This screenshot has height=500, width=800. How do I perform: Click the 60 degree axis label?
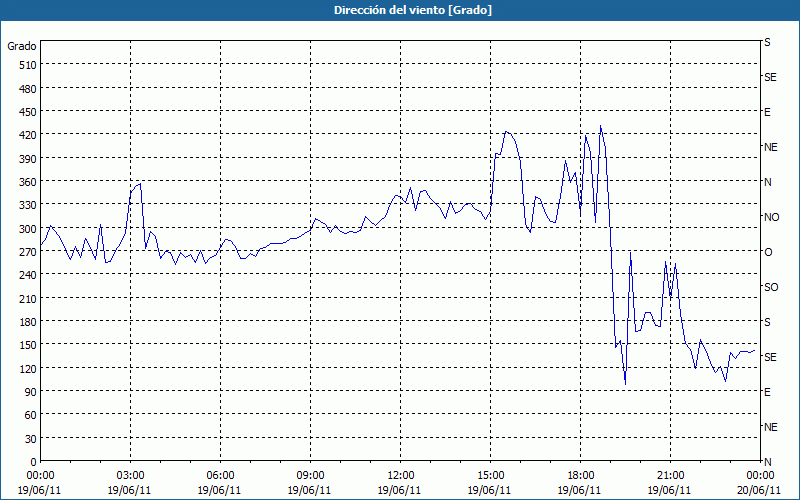coord(31,415)
